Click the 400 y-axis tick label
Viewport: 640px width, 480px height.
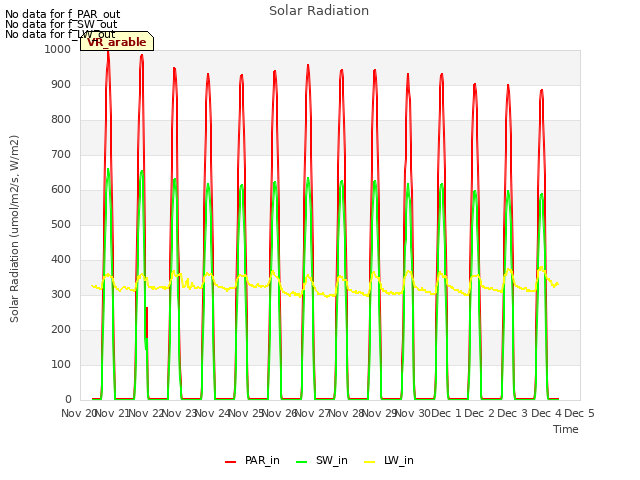pos(61,260)
